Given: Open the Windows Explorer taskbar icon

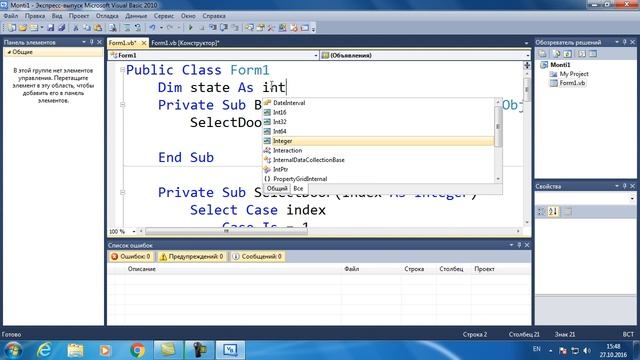Looking at the screenshot, I should [x=75, y=350].
